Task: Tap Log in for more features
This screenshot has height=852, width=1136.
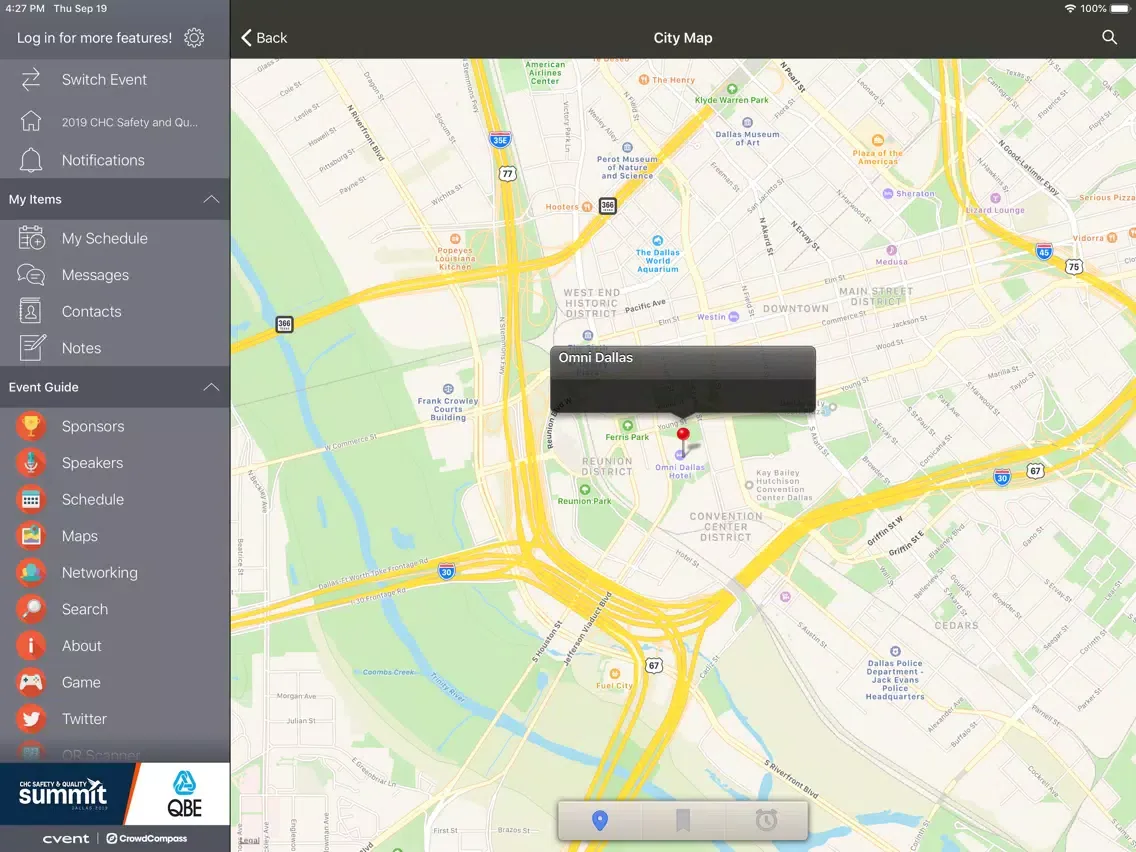Action: [x=94, y=38]
